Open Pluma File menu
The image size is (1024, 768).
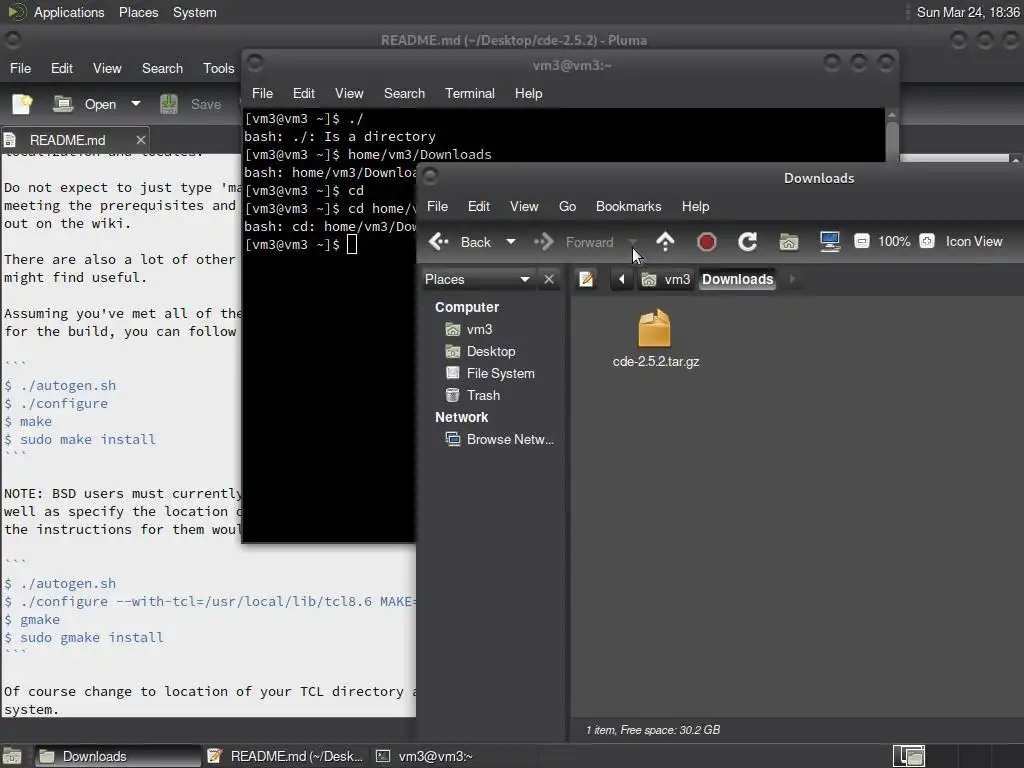(20, 69)
